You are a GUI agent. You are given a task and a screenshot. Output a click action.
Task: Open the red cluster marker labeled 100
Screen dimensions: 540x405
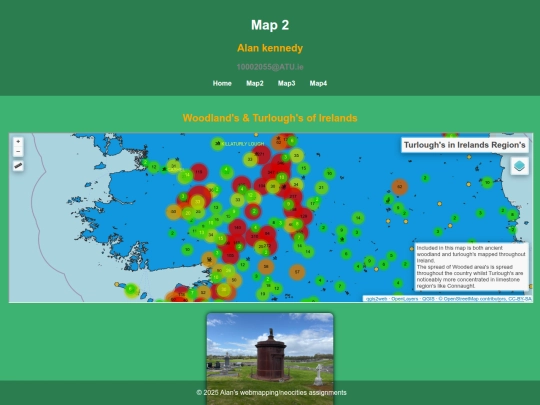pyautogui.click(x=230, y=256)
